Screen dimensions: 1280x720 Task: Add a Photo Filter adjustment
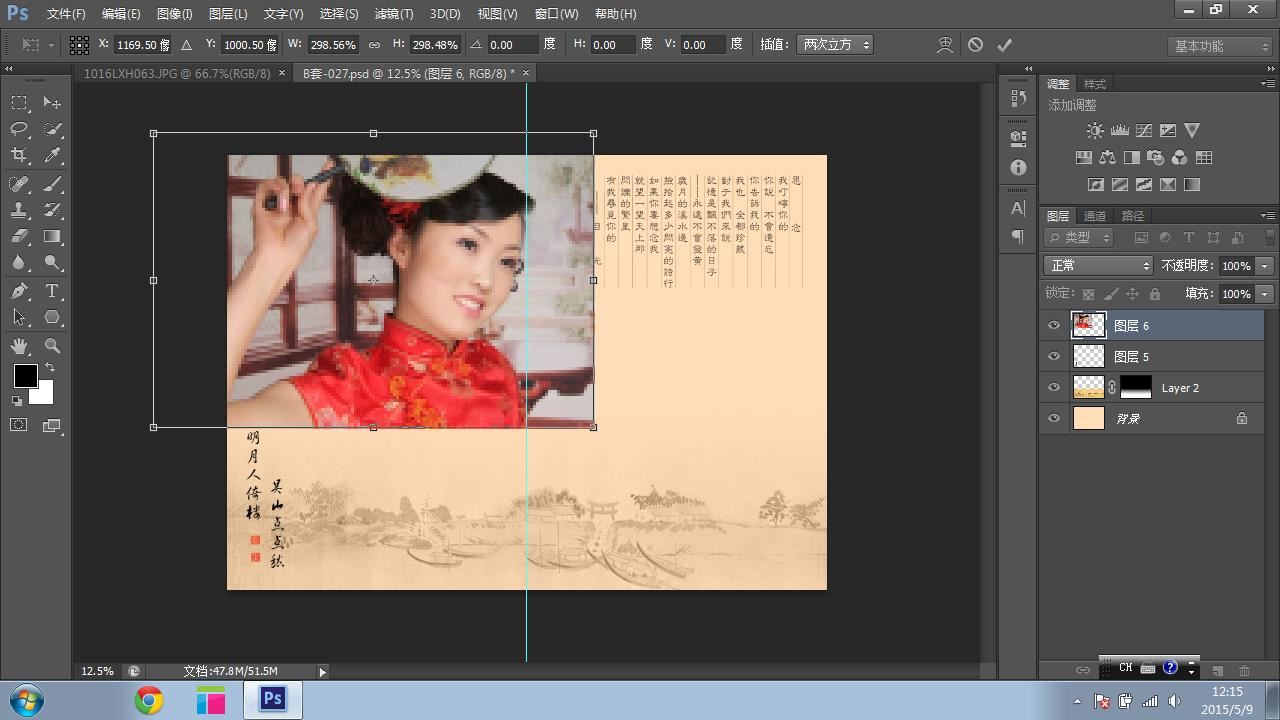(x=1156, y=158)
